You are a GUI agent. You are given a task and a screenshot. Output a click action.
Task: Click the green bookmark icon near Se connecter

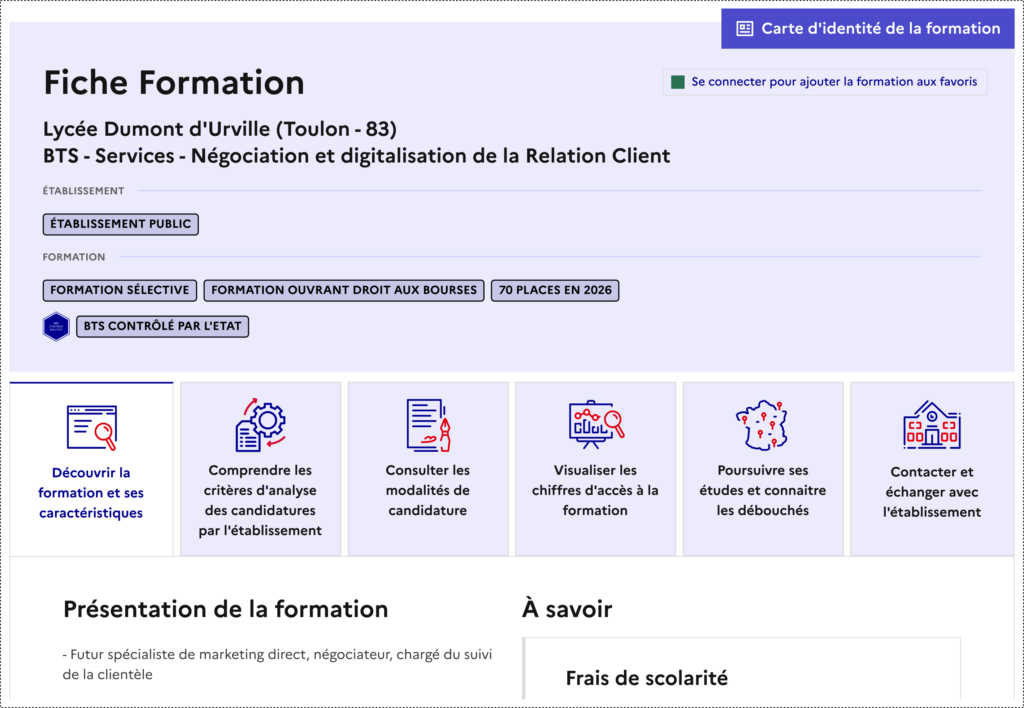point(678,81)
